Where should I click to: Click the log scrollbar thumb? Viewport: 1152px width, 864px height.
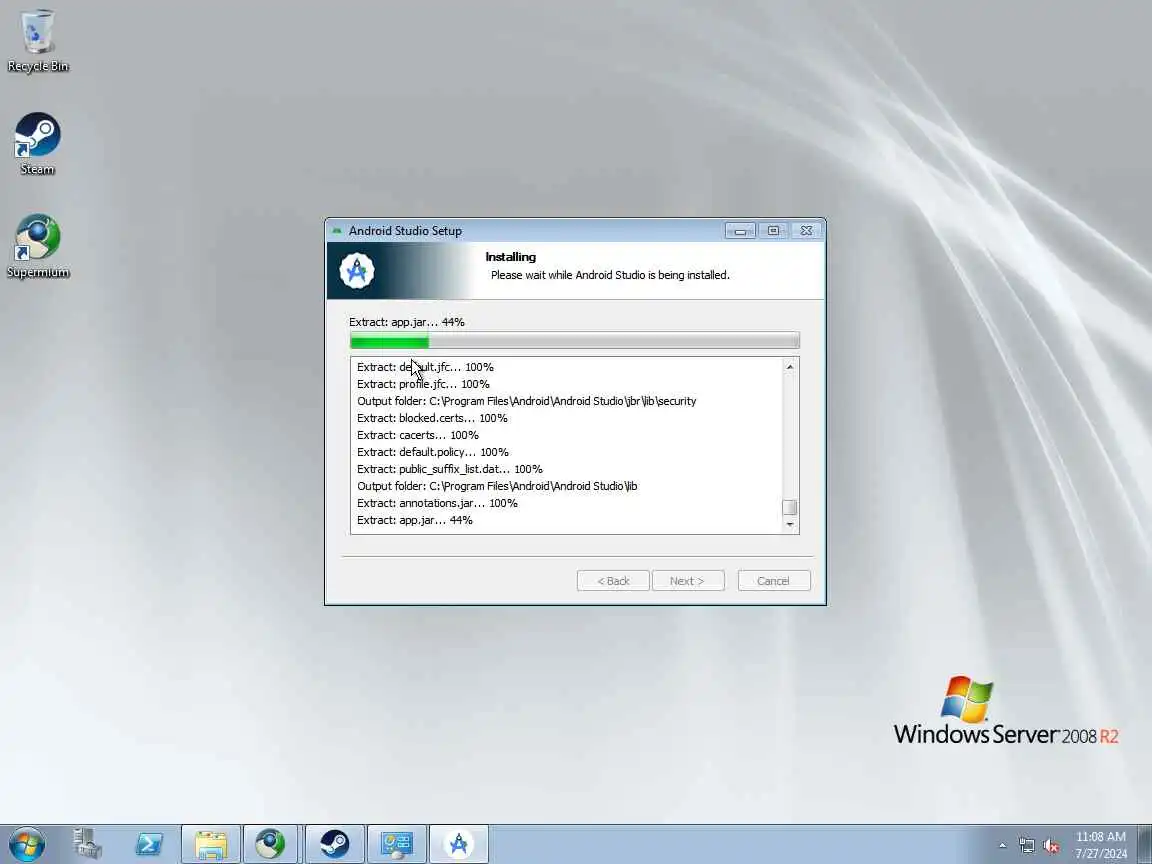(790, 507)
